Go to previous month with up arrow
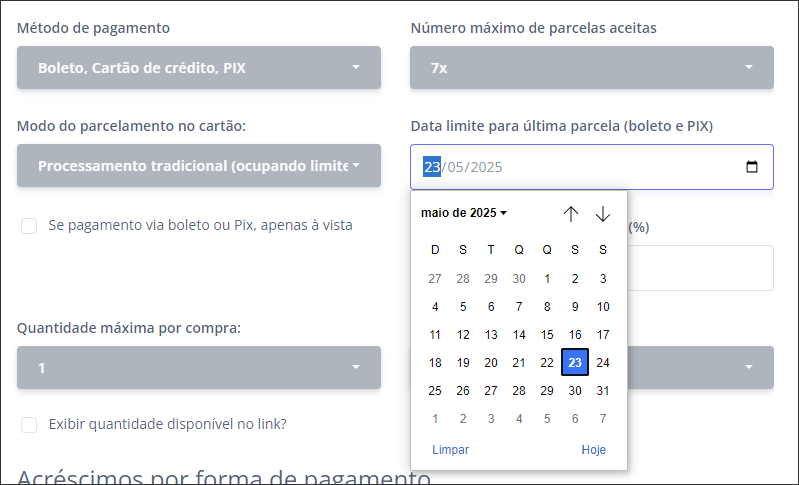Image resolution: width=799 pixels, height=485 pixels. [571, 213]
